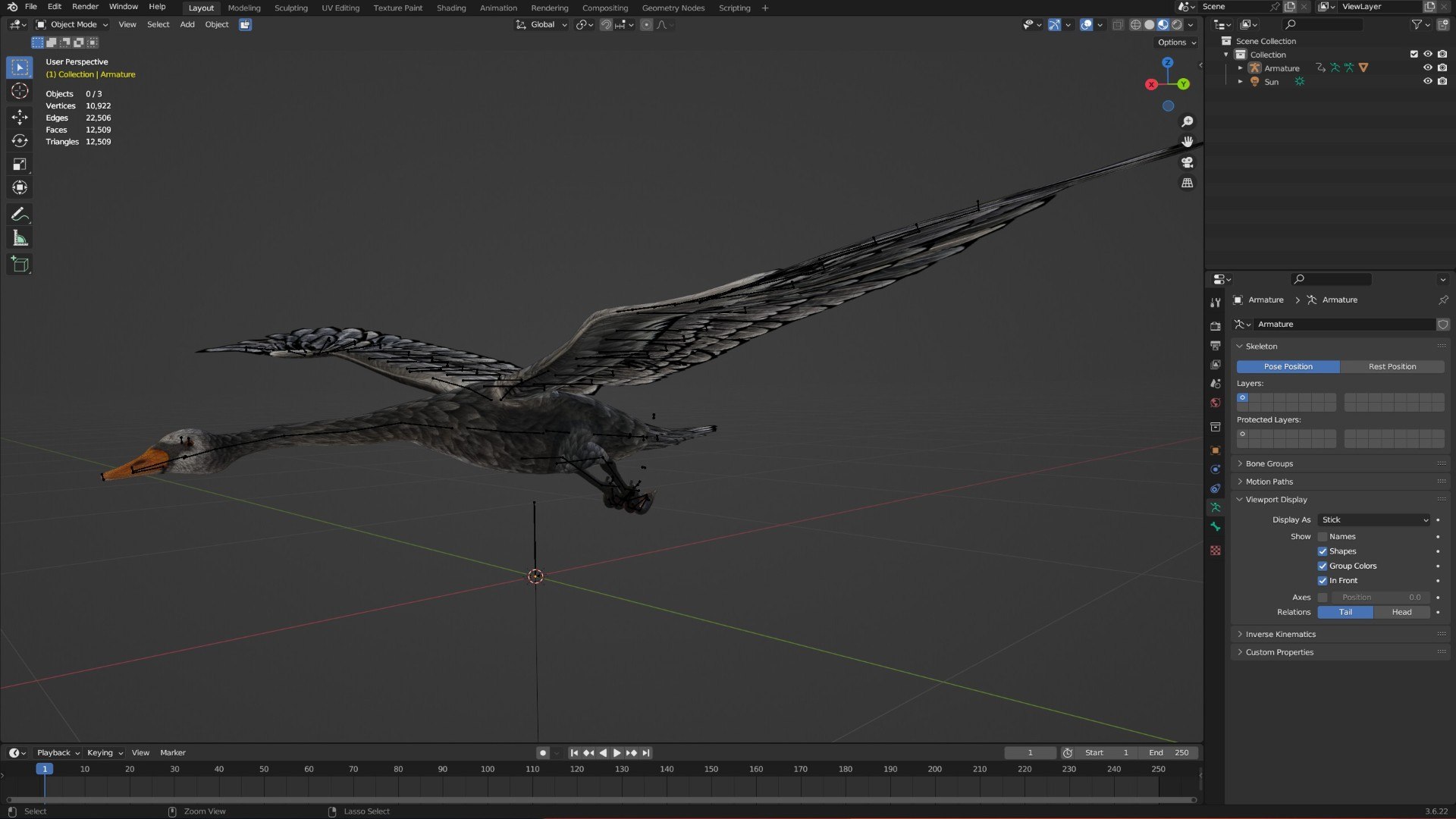Set Relations to Head
This screenshot has height=819, width=1456.
point(1401,612)
